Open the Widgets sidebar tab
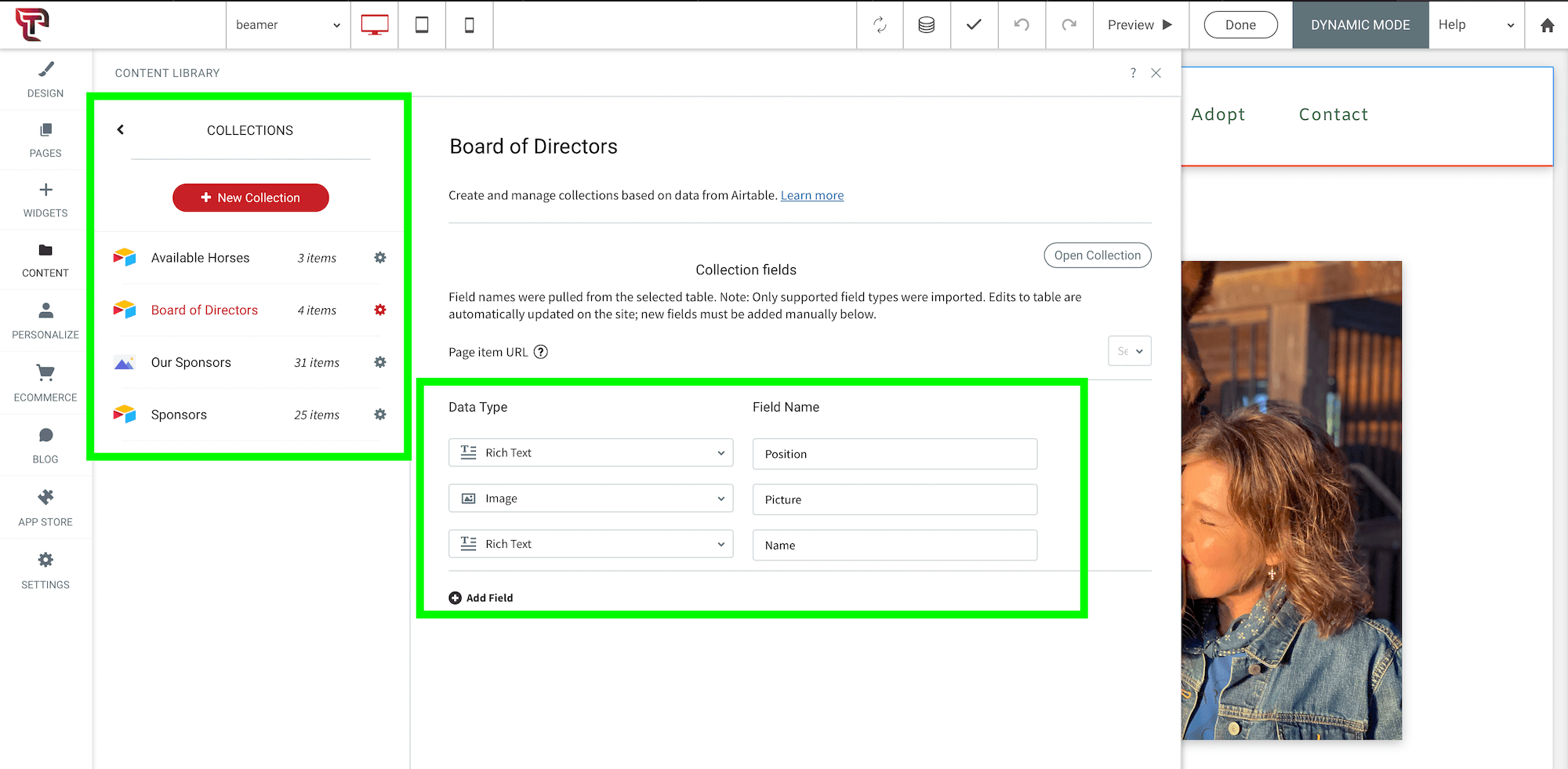 (x=45, y=200)
